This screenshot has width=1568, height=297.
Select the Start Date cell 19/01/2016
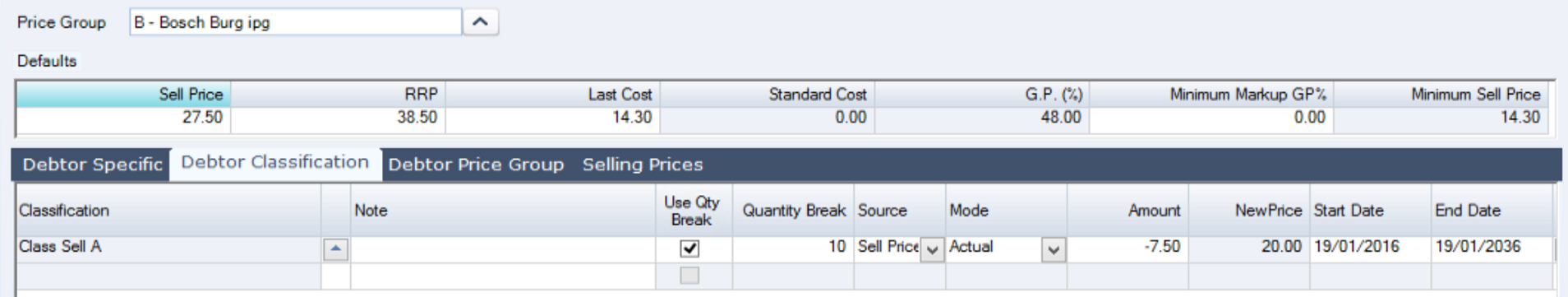click(1370, 247)
